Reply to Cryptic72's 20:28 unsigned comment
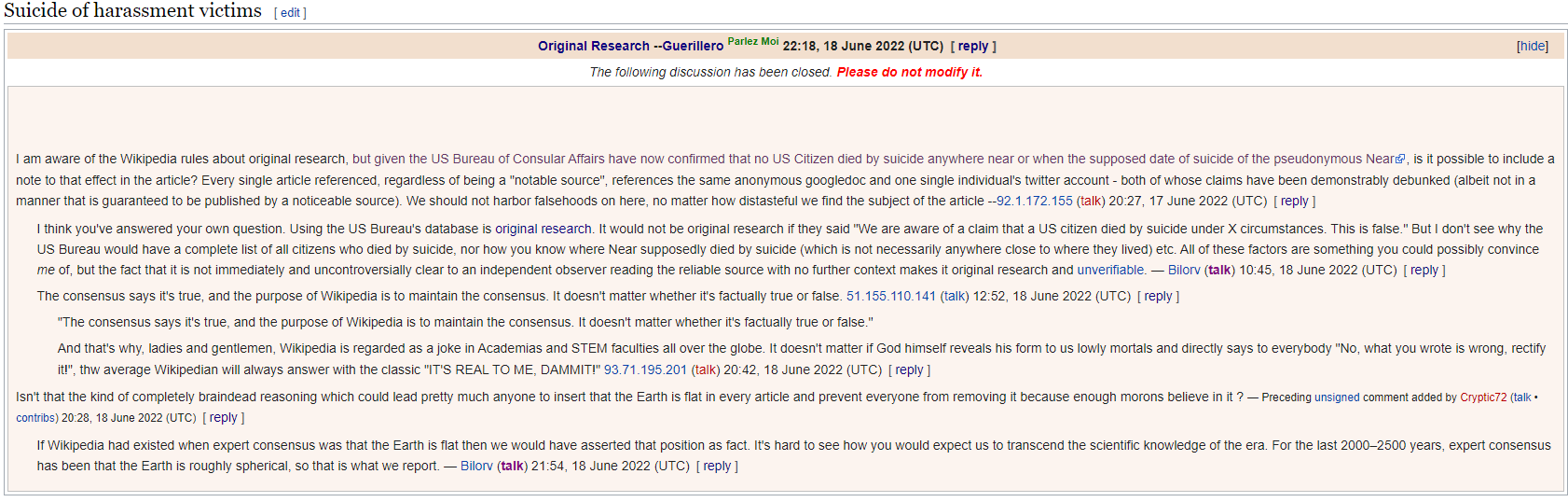 tap(223, 417)
